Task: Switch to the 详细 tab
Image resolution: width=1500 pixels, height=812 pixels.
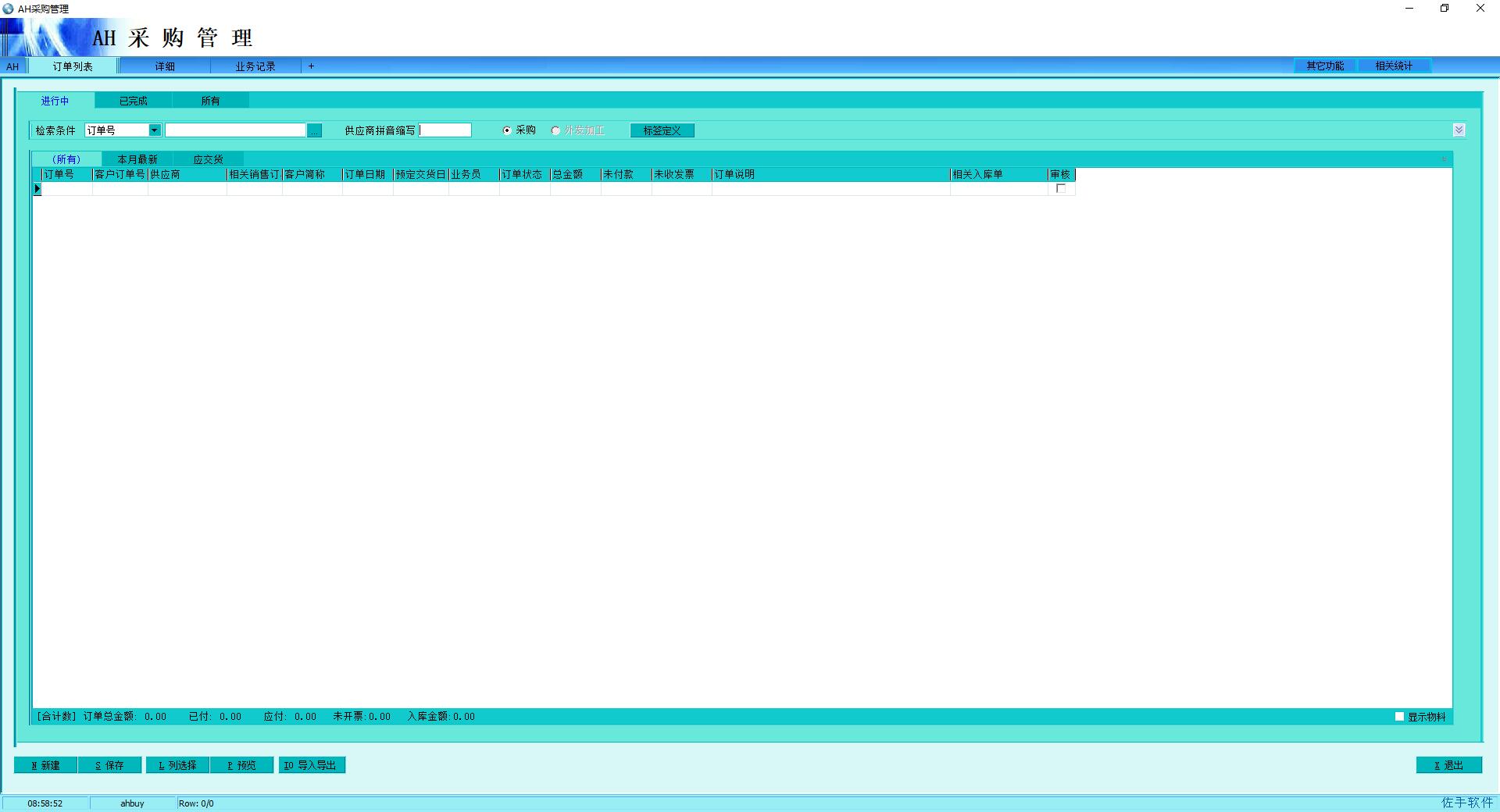Action: tap(165, 66)
